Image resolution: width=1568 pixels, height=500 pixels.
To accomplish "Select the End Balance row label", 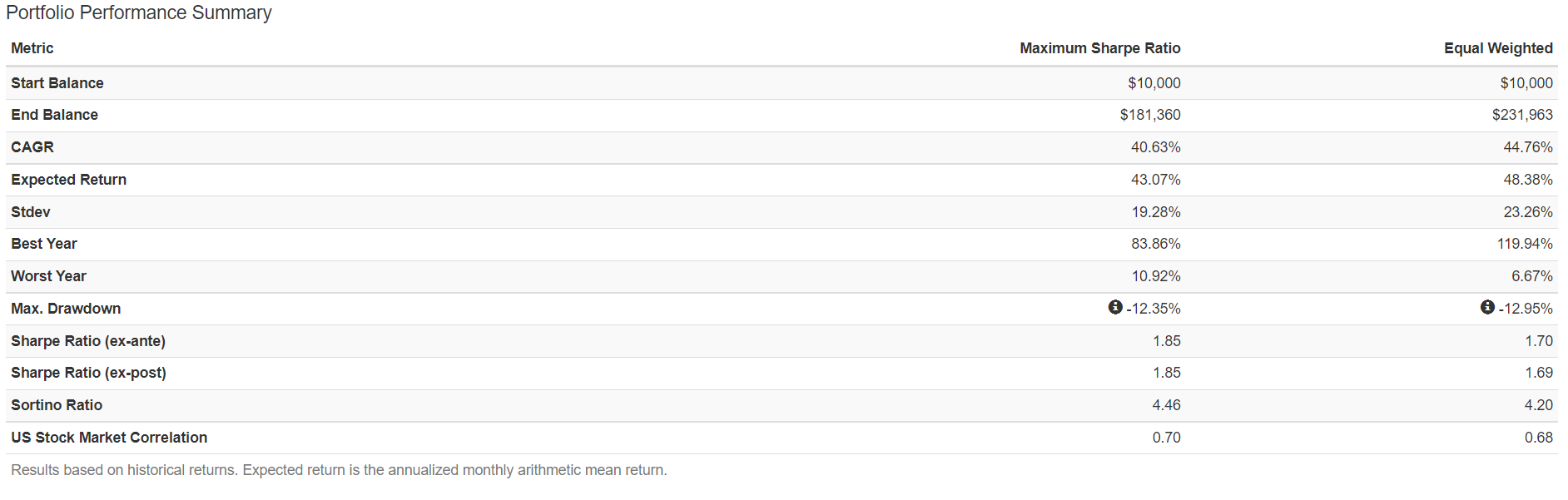I will pyautogui.click(x=54, y=115).
